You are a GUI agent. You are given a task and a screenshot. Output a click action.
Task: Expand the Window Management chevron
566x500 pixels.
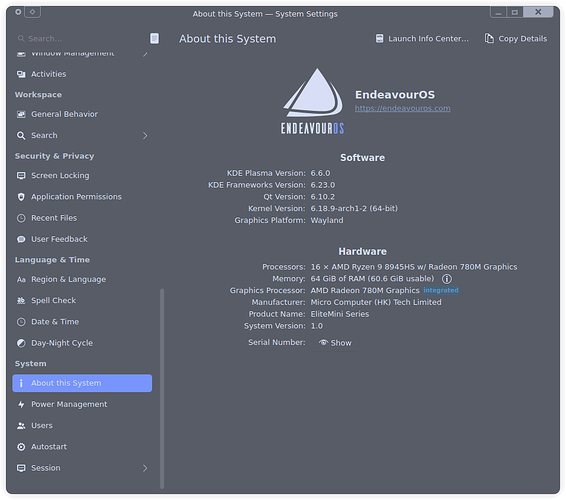click(145, 54)
